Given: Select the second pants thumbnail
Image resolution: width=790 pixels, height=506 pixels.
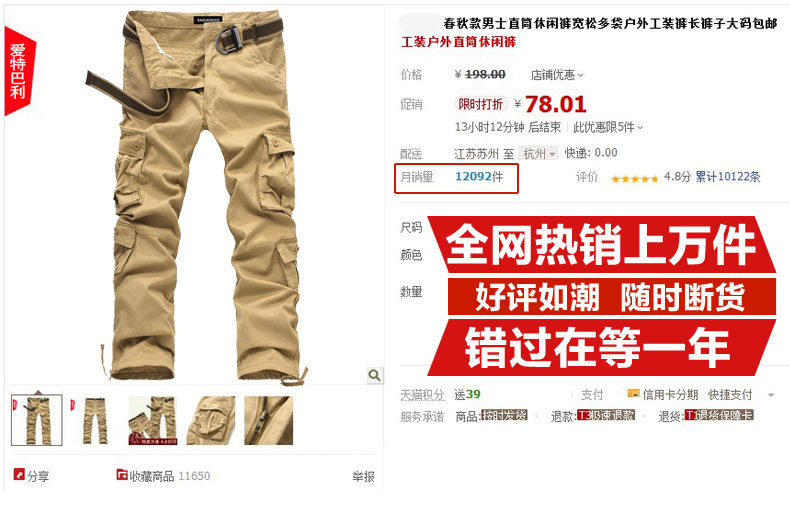Looking at the screenshot, I should 95,420.
